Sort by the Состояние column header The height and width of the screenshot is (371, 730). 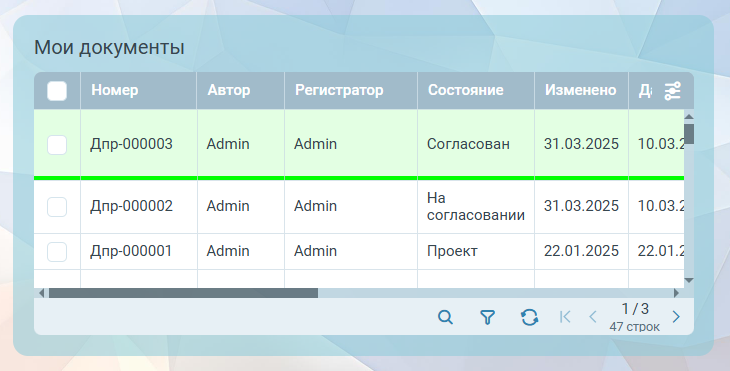(466, 90)
